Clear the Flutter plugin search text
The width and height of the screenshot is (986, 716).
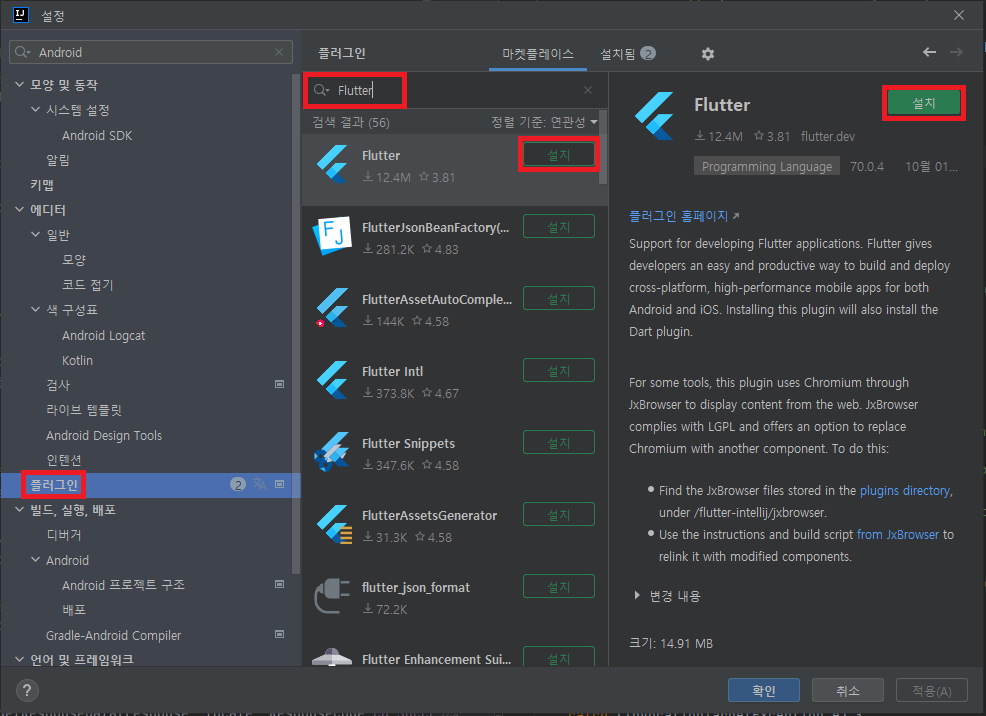(588, 90)
